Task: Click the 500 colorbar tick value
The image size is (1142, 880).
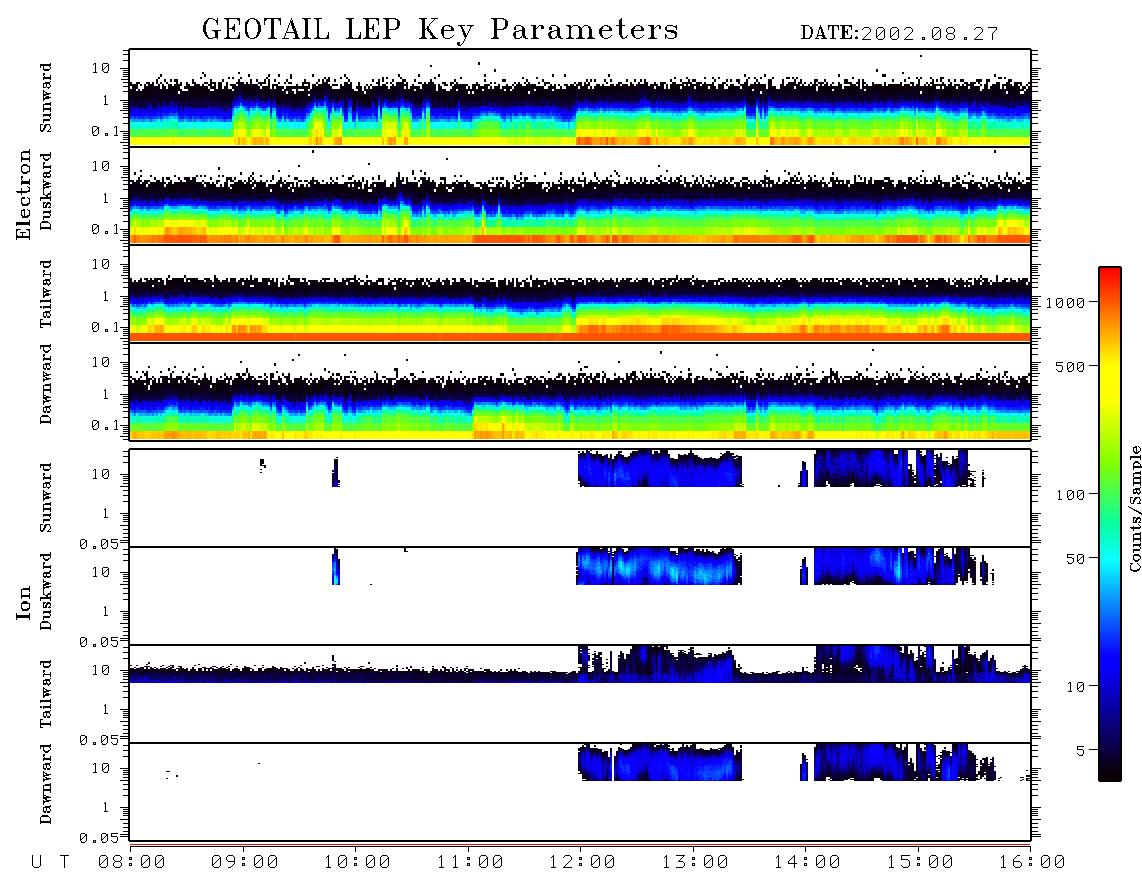Action: 1070,366
